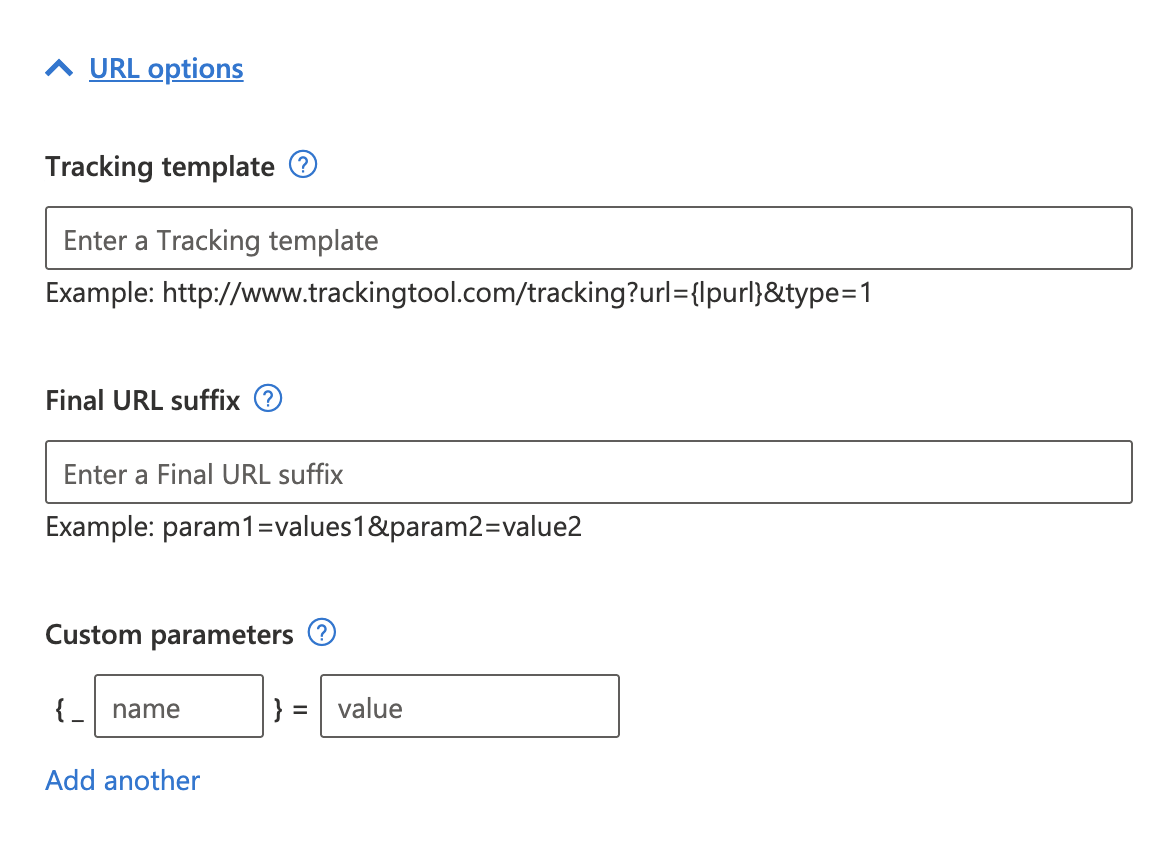The width and height of the screenshot is (1151, 859).
Task: Open Final URL suffix help icon
Action: (x=268, y=400)
